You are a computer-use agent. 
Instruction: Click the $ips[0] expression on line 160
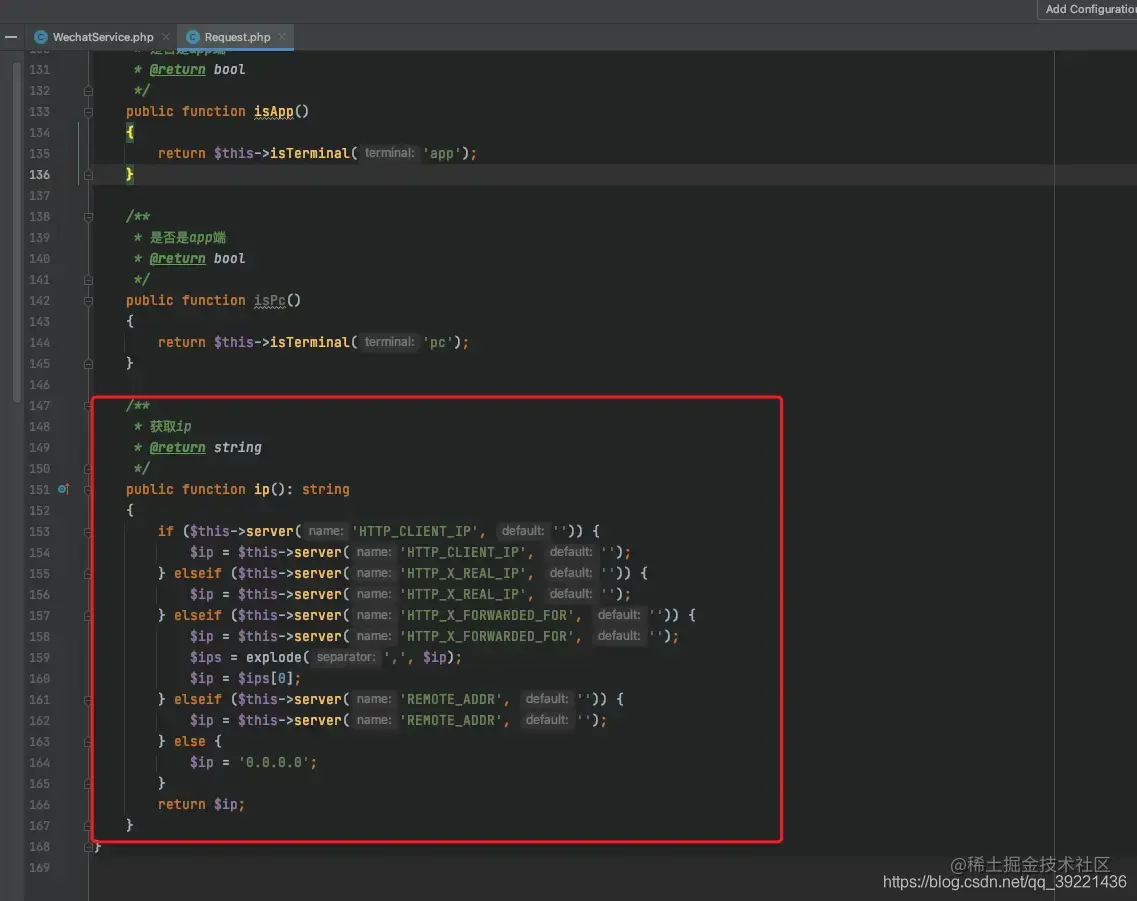pyautogui.click(x=265, y=678)
